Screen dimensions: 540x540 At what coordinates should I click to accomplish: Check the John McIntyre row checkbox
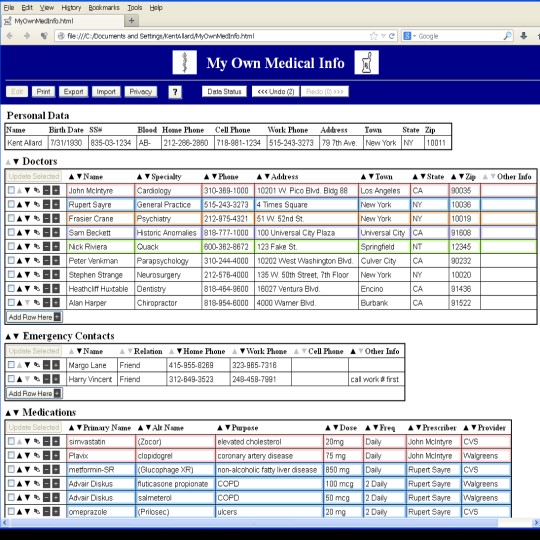click(x=11, y=190)
